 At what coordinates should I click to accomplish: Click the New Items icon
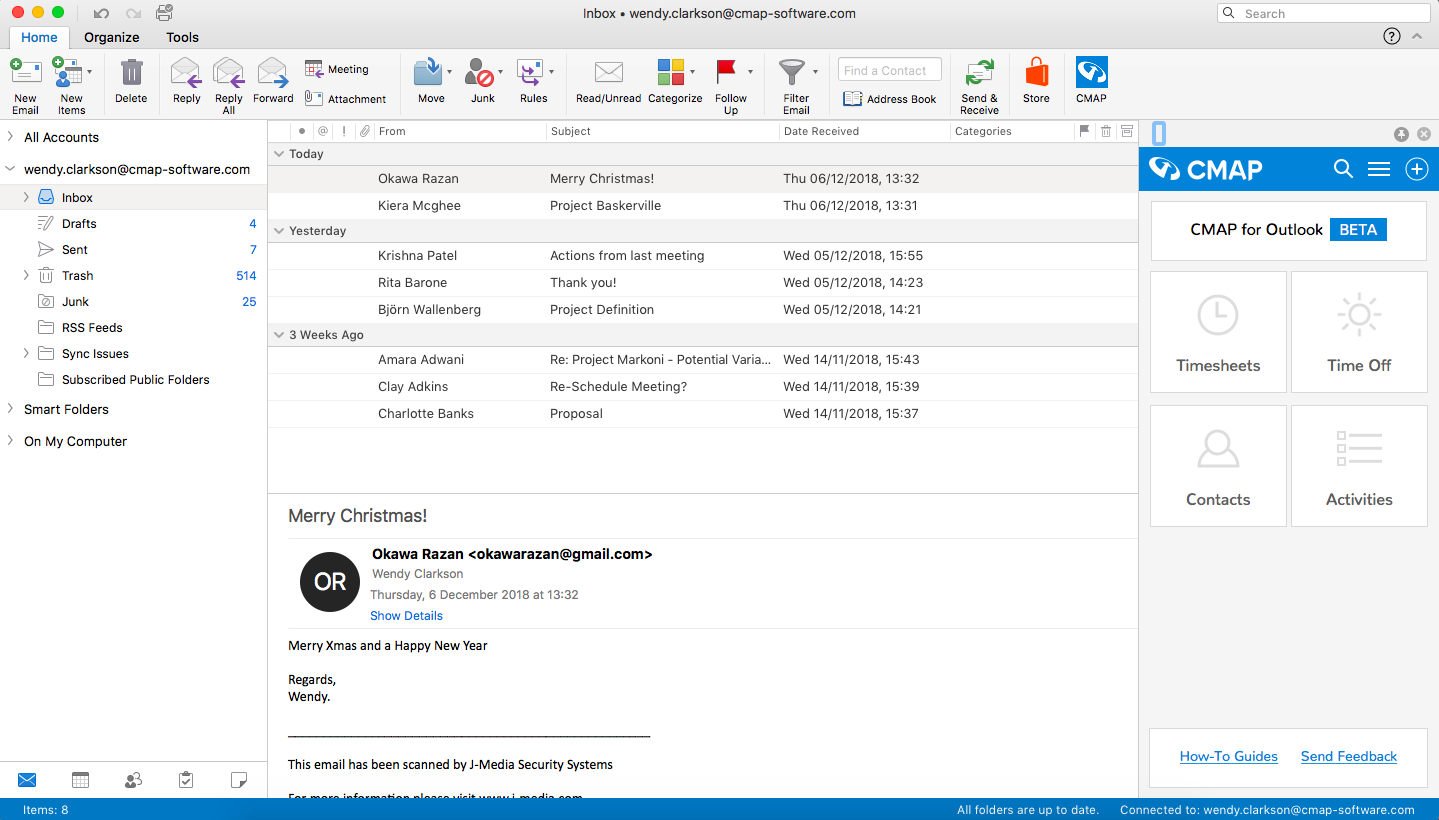coord(67,73)
